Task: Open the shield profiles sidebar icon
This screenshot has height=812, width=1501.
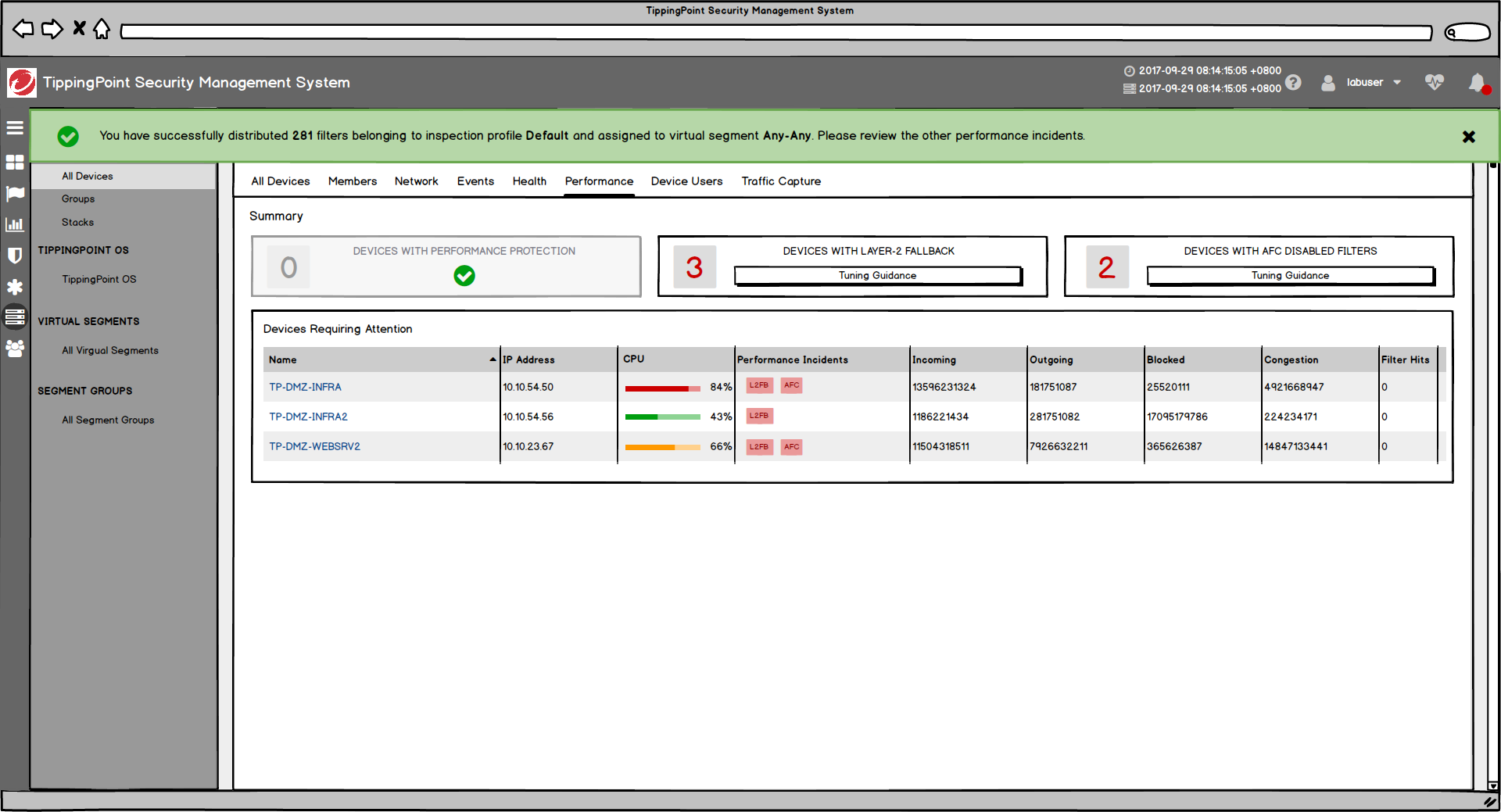Action: click(x=15, y=256)
